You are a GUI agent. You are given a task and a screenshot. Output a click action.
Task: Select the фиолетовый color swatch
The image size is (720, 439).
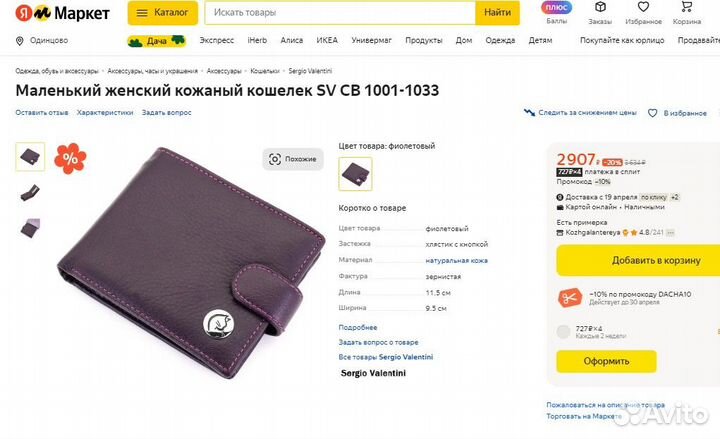tap(355, 174)
